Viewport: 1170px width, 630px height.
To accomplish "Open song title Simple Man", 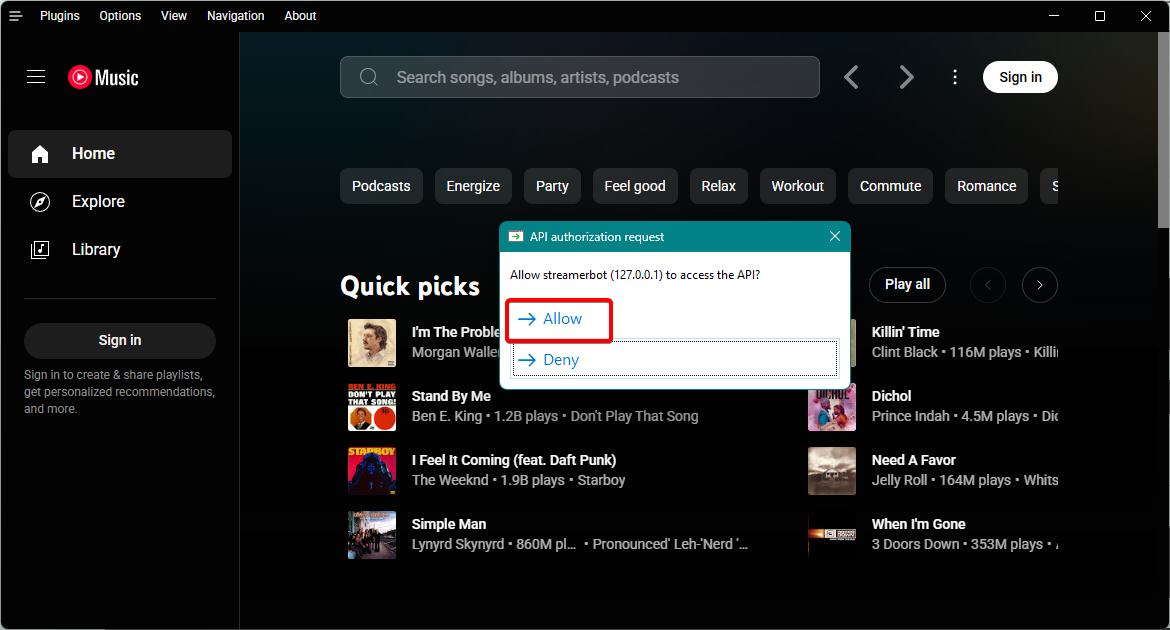I will [x=449, y=525].
